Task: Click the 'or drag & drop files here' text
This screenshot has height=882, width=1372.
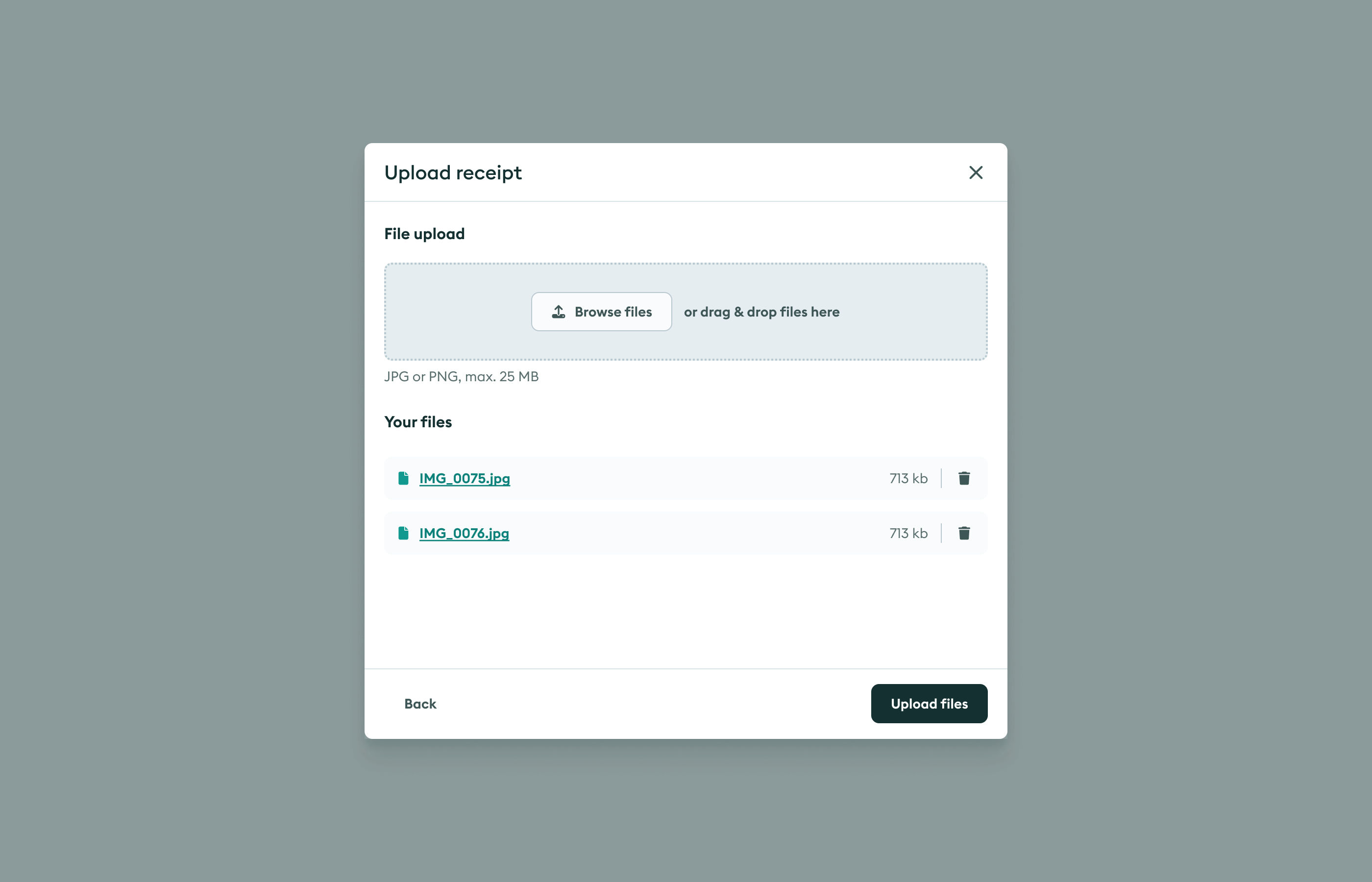Action: (x=761, y=312)
